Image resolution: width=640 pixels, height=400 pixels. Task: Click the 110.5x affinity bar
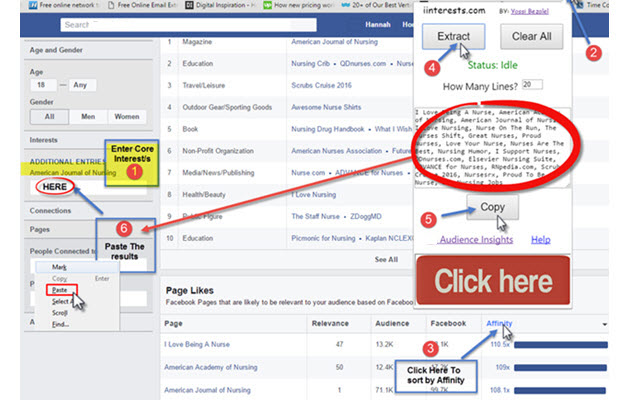561,345
